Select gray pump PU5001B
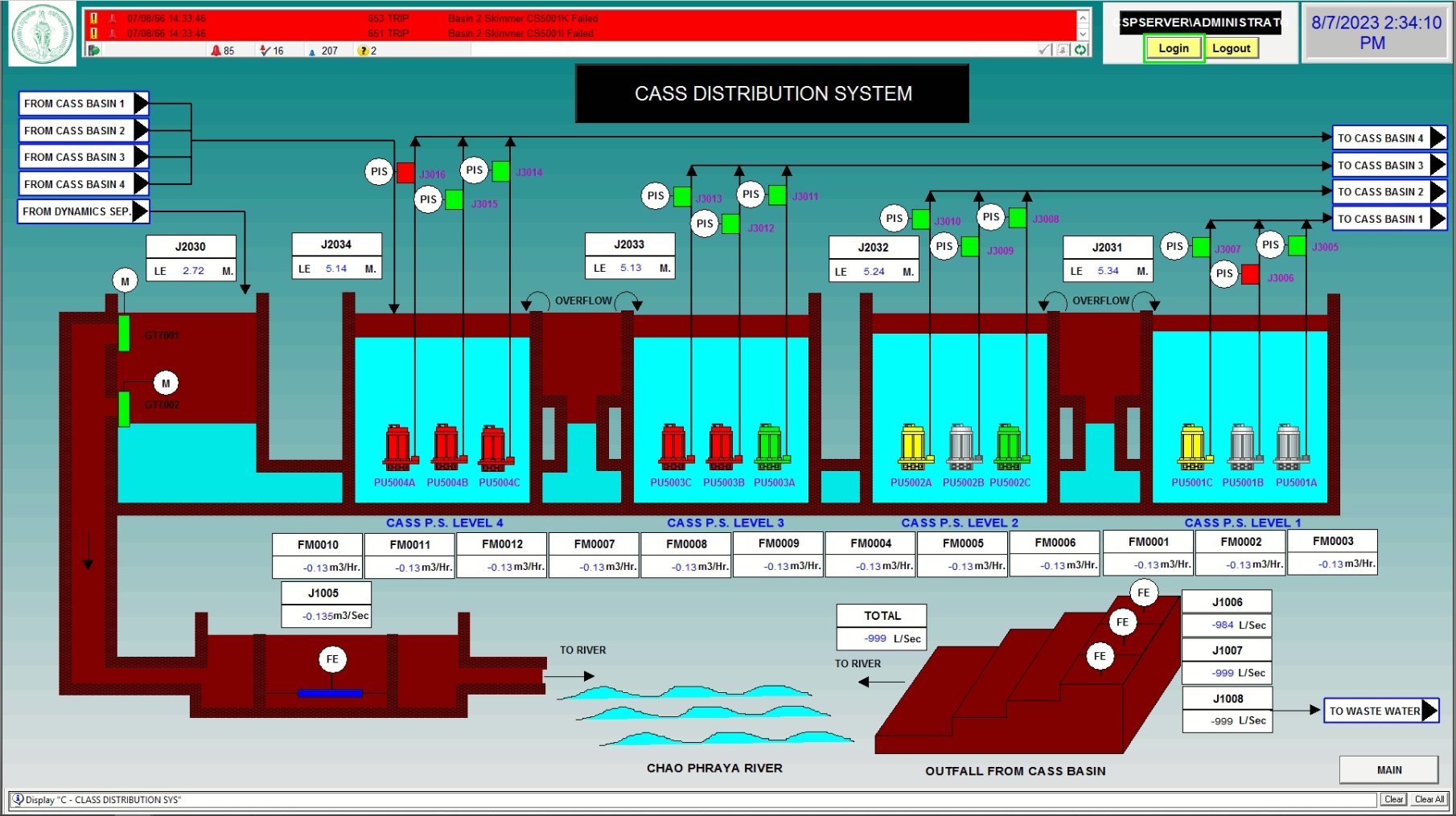Image resolution: width=1456 pixels, height=816 pixels. 1243,448
